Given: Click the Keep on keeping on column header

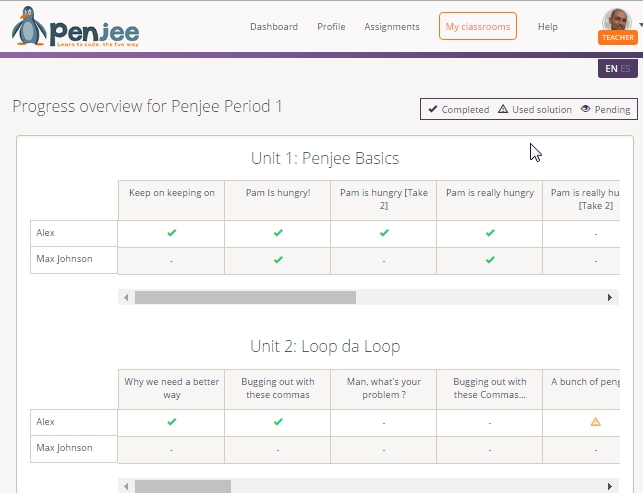Looking at the screenshot, I should tap(171, 200).
